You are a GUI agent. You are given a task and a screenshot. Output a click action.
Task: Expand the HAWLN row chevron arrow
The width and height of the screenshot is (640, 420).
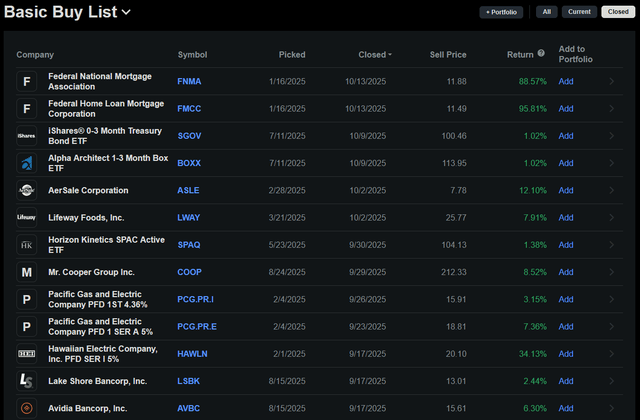(x=612, y=353)
